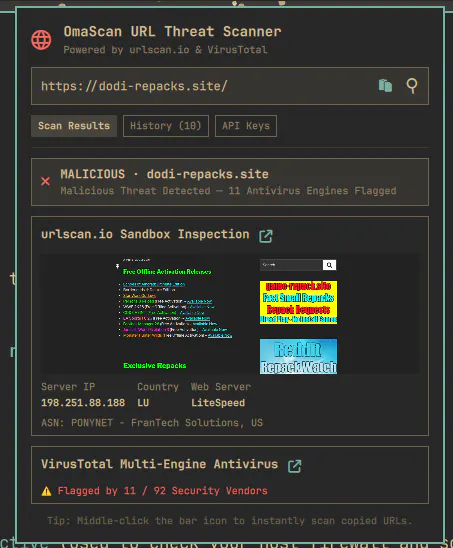Start scan with the magnifier icon
The image size is (453, 548).
pos(412,86)
